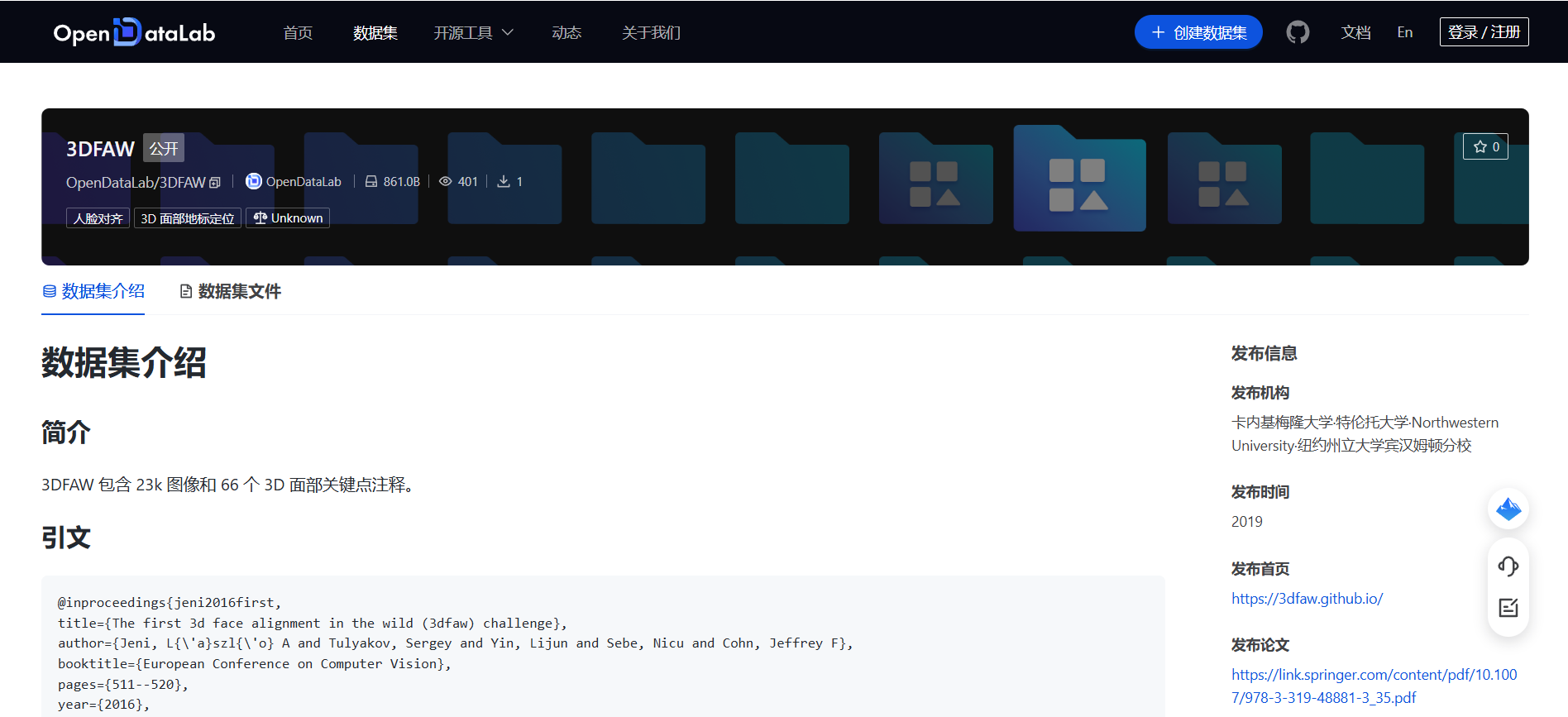Copy the OpenDataLab/3DFAW path icon
1568x717 pixels.
[215, 182]
